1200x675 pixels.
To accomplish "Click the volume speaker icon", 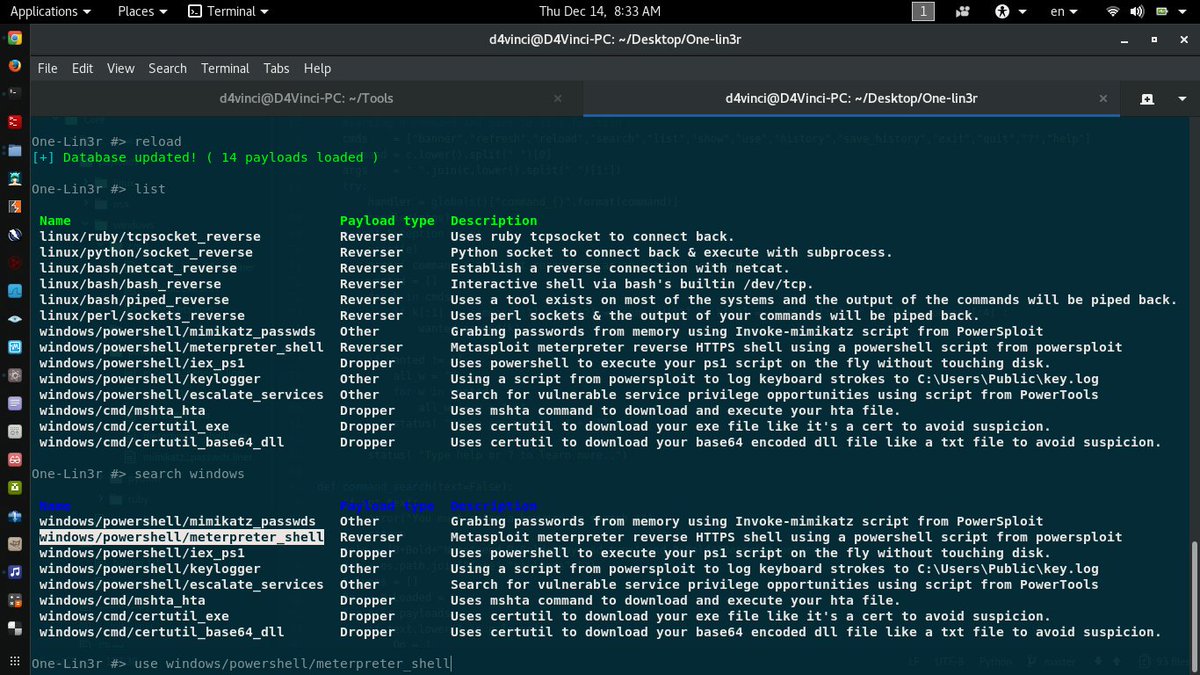I will (1137, 11).
